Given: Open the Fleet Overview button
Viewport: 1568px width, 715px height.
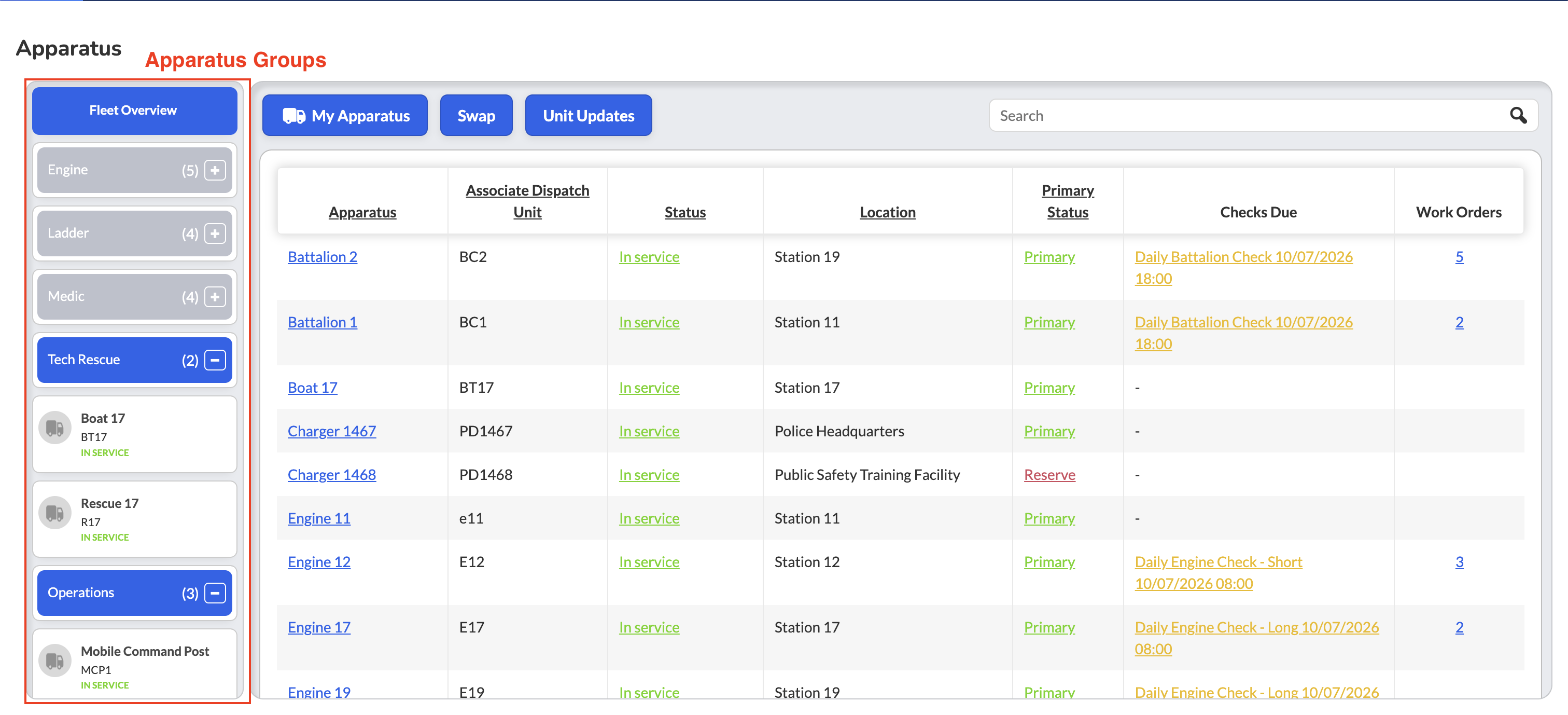Looking at the screenshot, I should (134, 111).
